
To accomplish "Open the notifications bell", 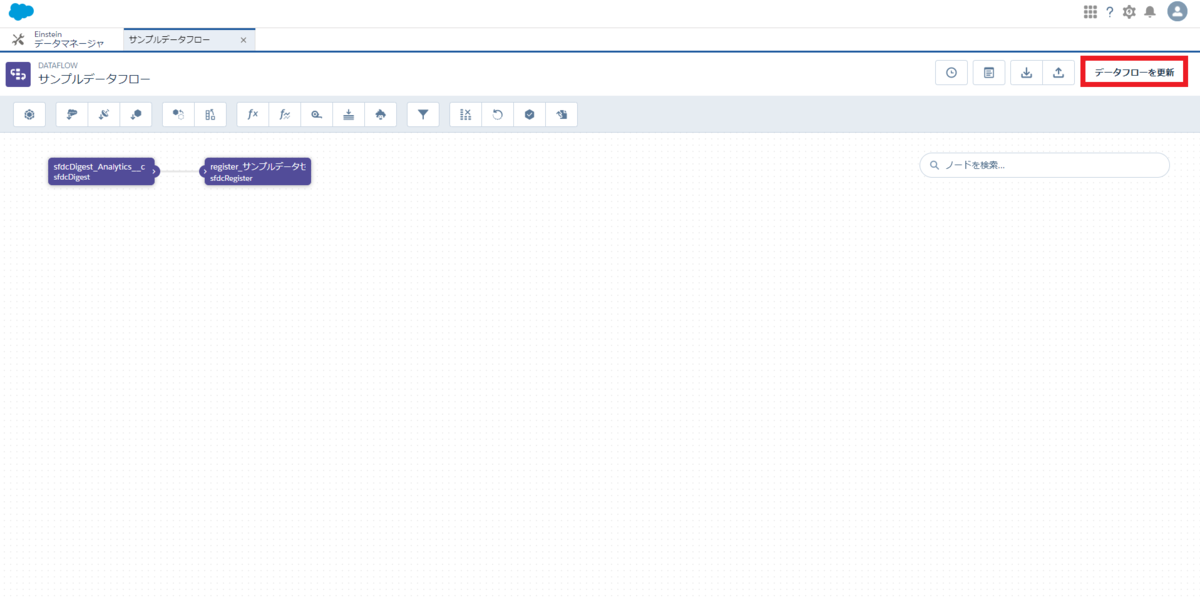I will (x=1150, y=12).
